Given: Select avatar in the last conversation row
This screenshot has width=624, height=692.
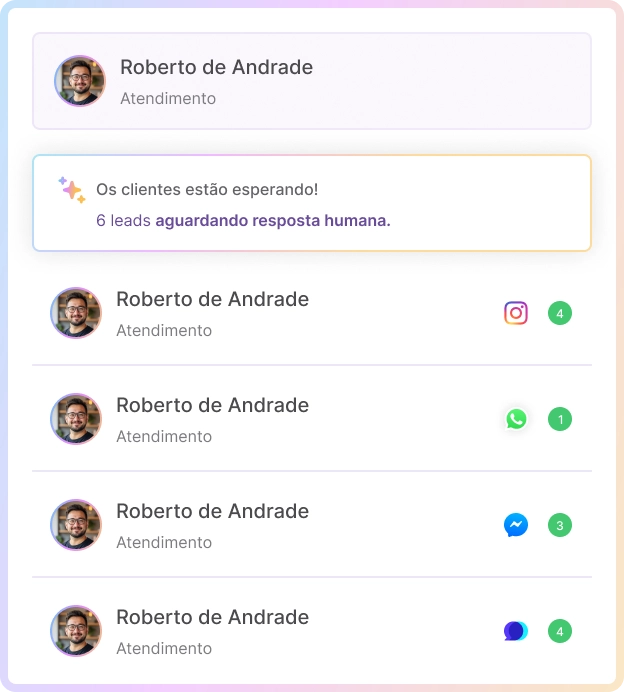Looking at the screenshot, I should tap(76, 631).
